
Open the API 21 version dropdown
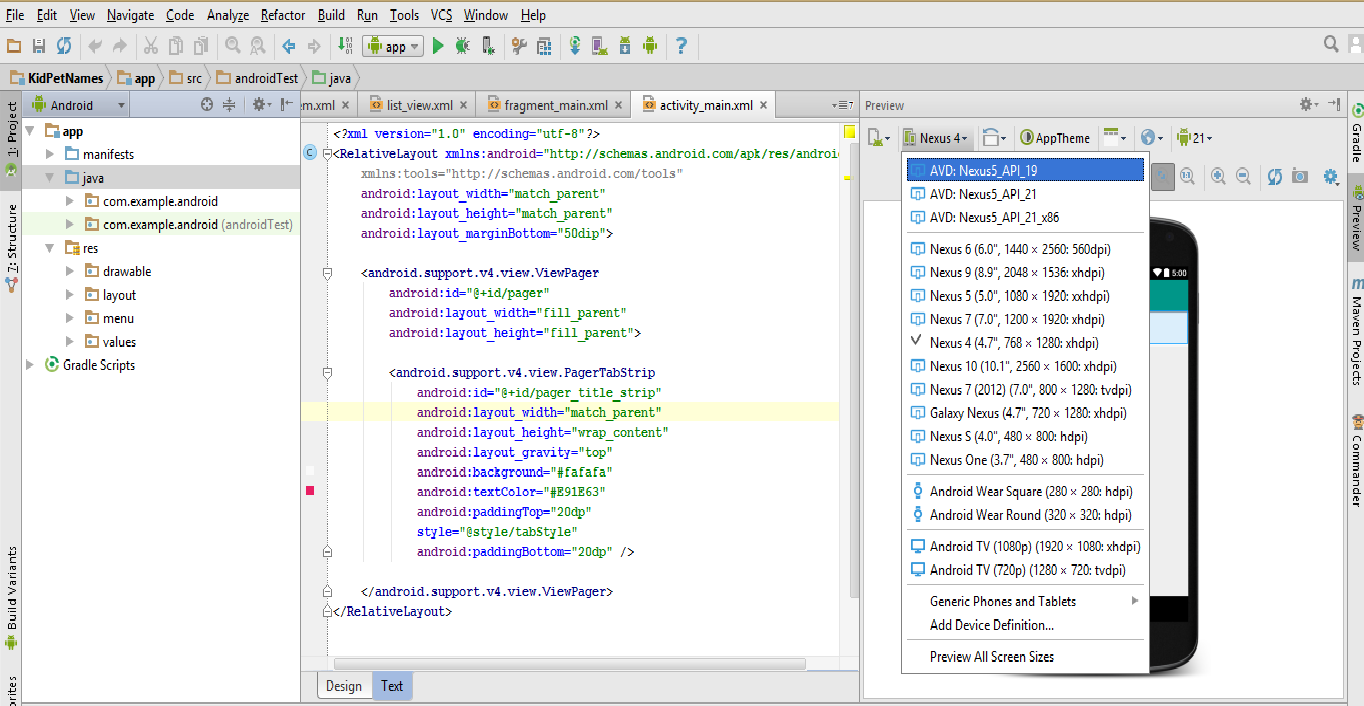coord(1193,138)
